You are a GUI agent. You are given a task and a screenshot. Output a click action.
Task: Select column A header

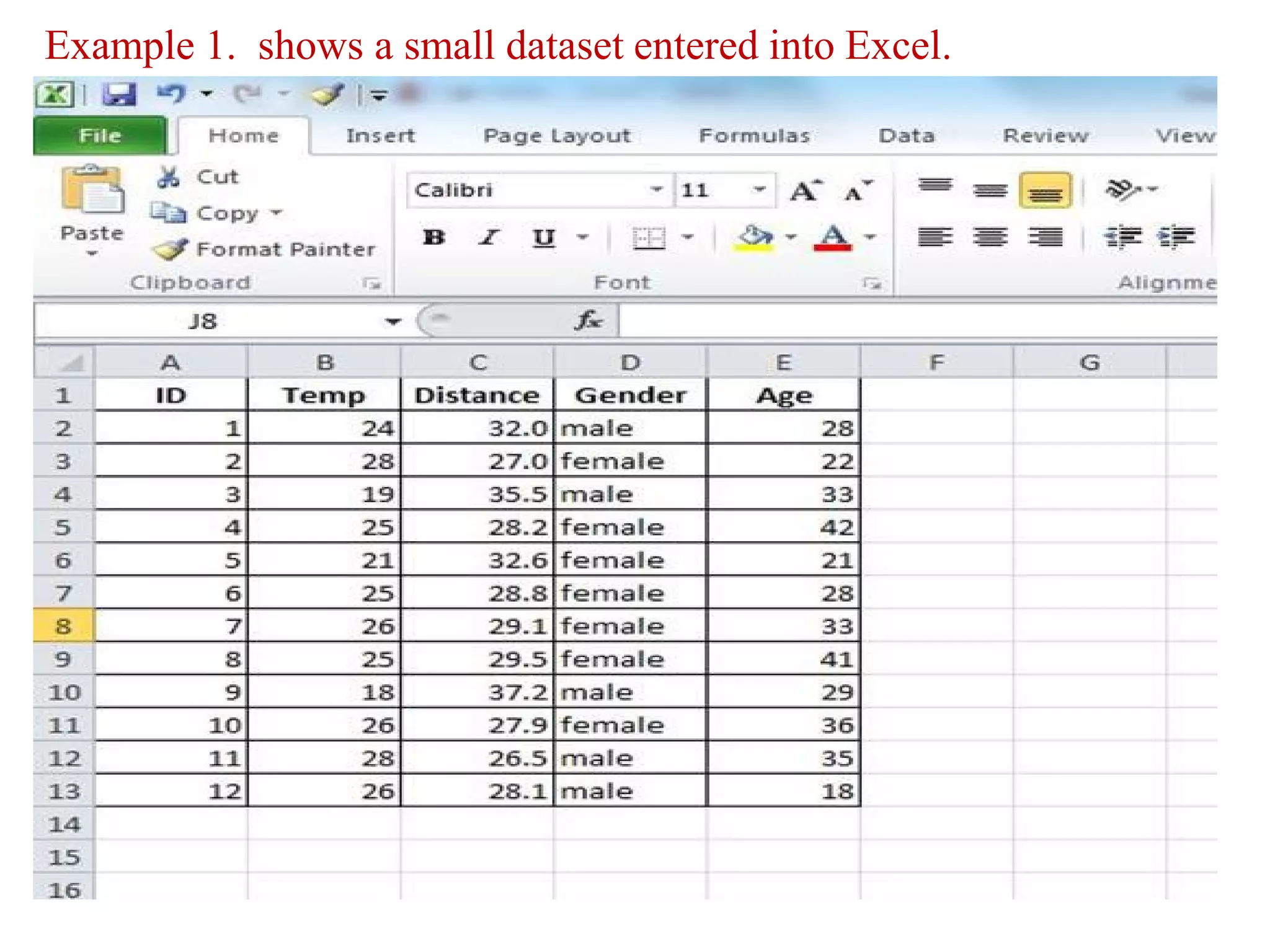click(x=171, y=363)
